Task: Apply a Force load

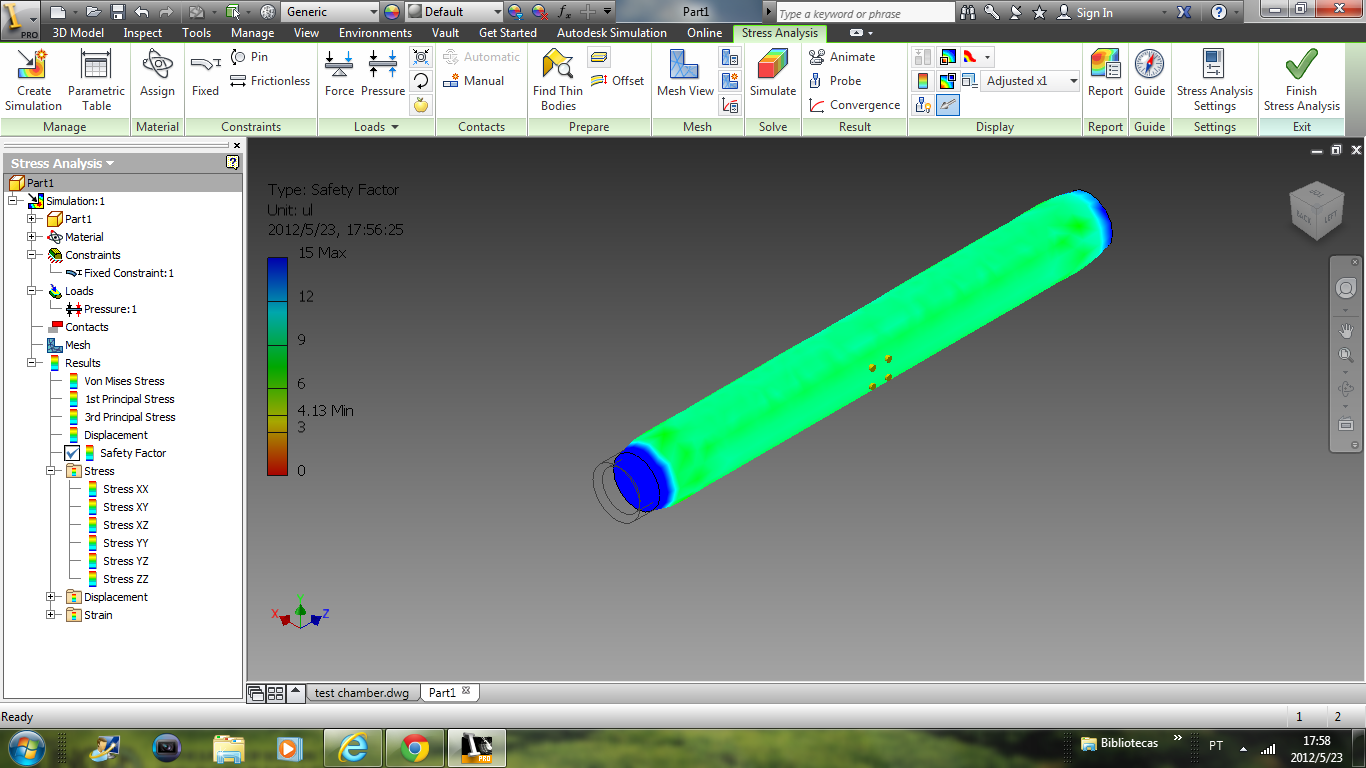Action: pyautogui.click(x=339, y=76)
